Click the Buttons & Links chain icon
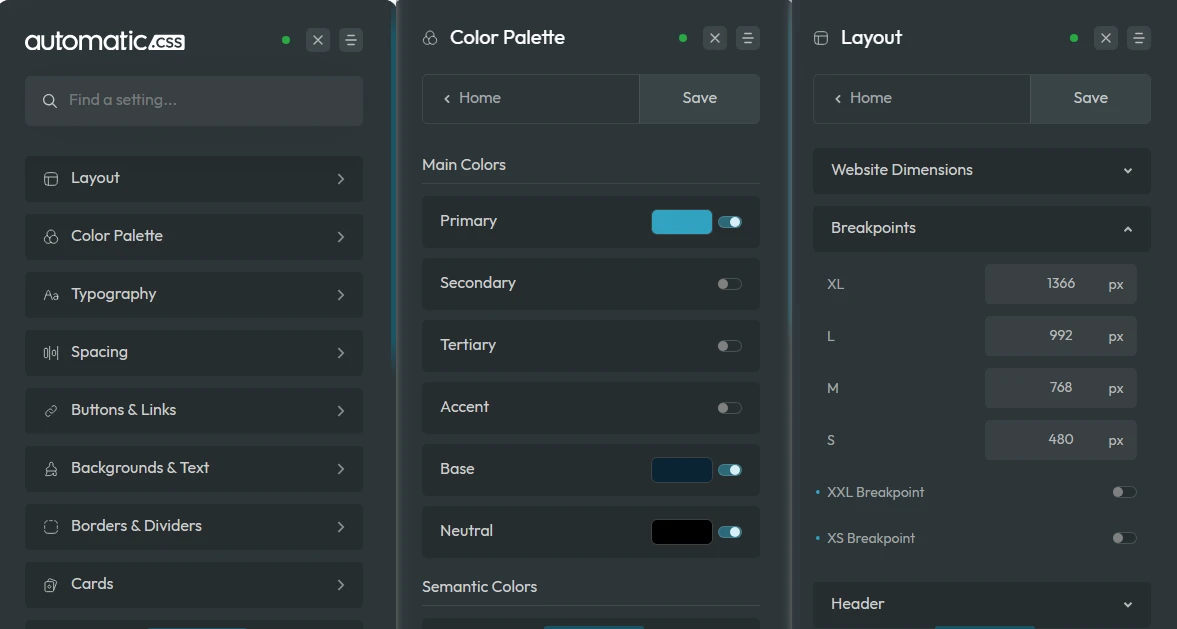 tap(51, 410)
